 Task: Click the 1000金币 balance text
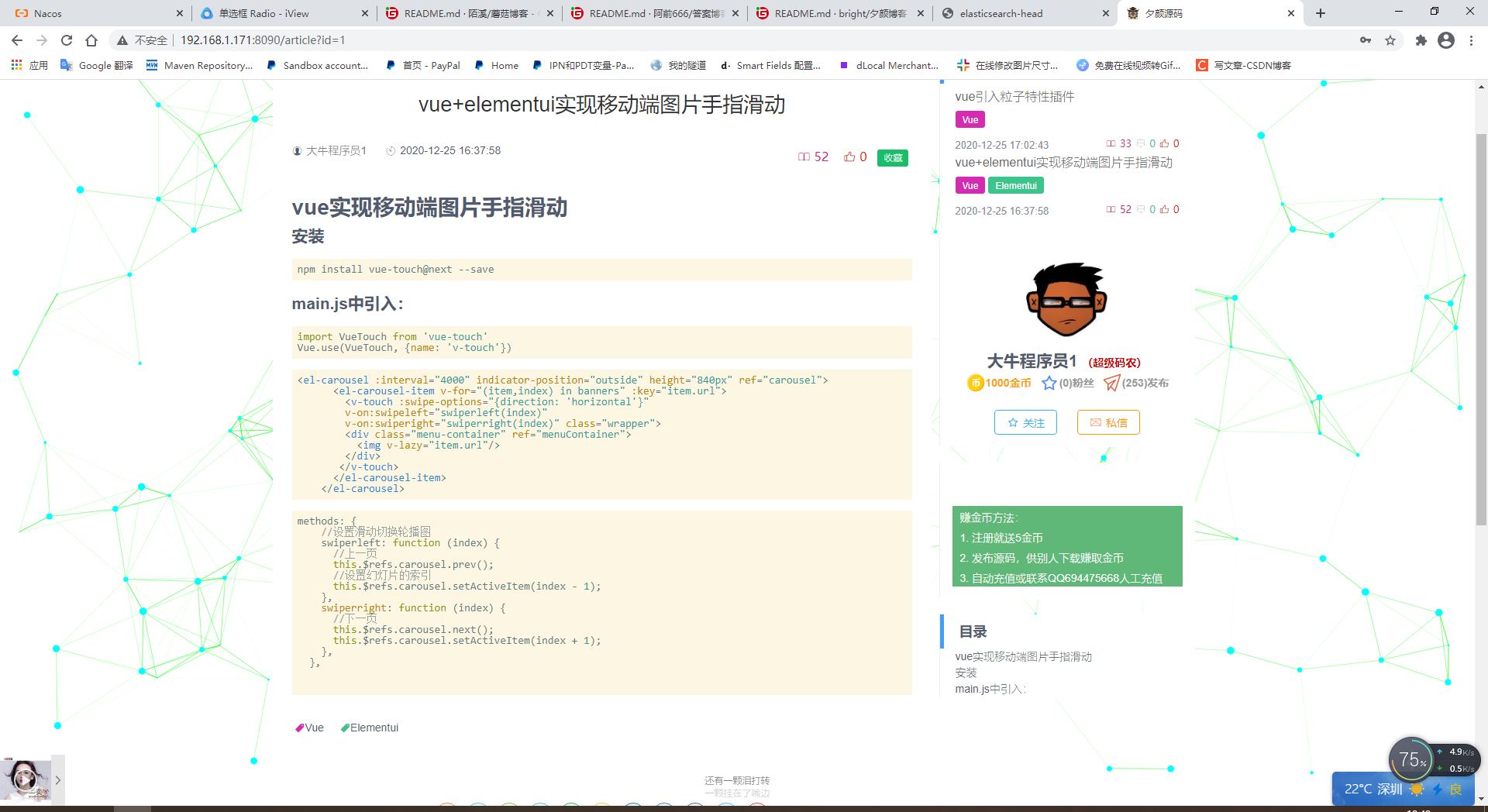[x=1008, y=383]
